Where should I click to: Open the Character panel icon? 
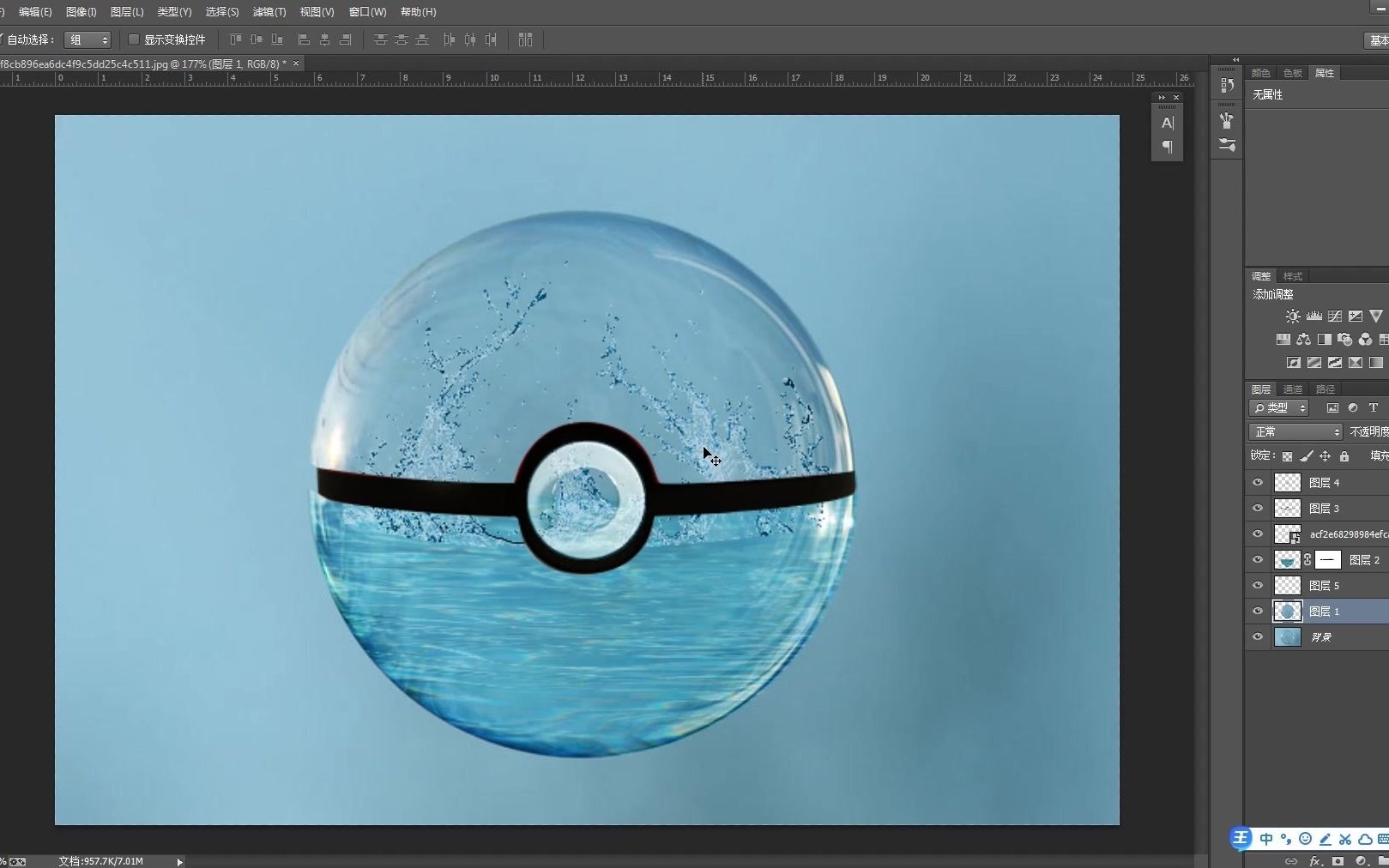click(1168, 123)
